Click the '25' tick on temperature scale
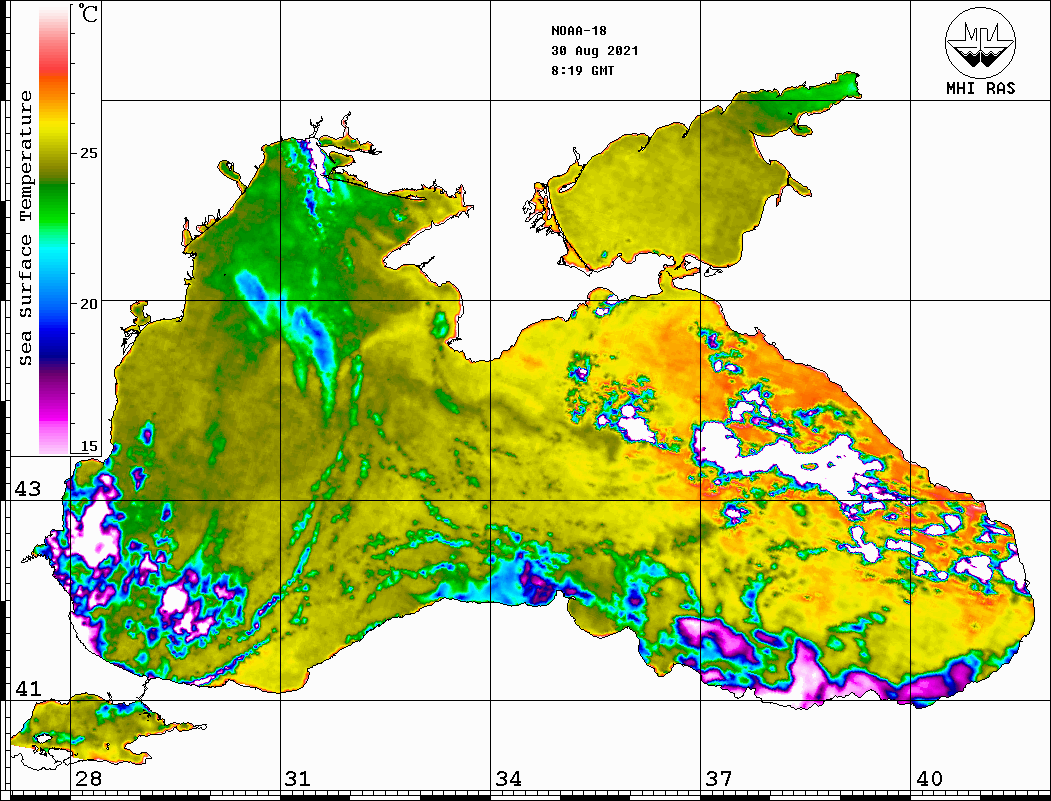The height and width of the screenshot is (801, 1051). [88, 153]
